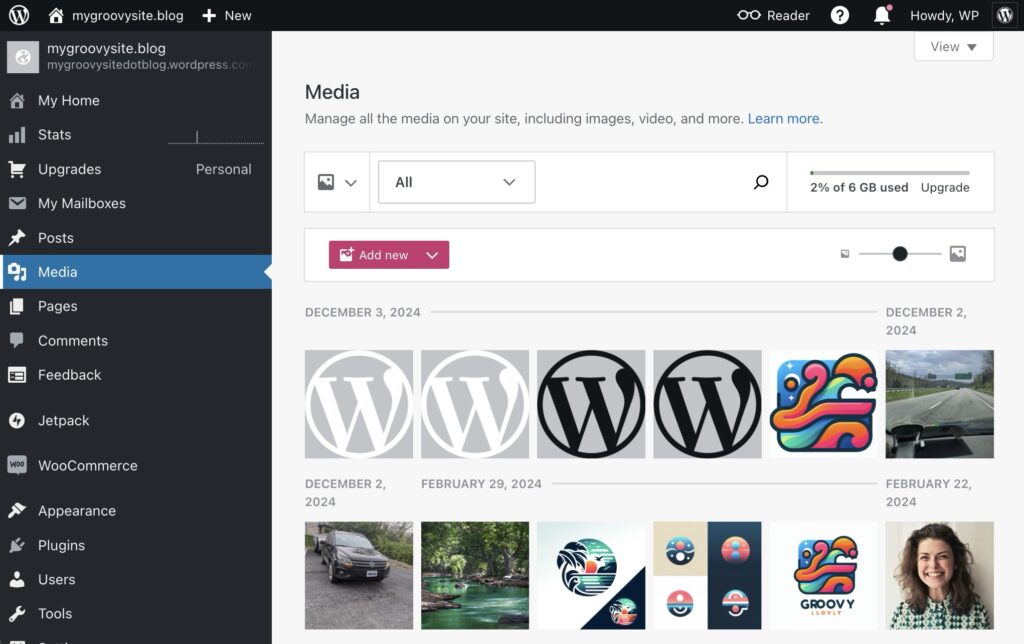Adjust the thumbnail size slider handle
Viewport: 1024px width, 644px height.
(900, 253)
